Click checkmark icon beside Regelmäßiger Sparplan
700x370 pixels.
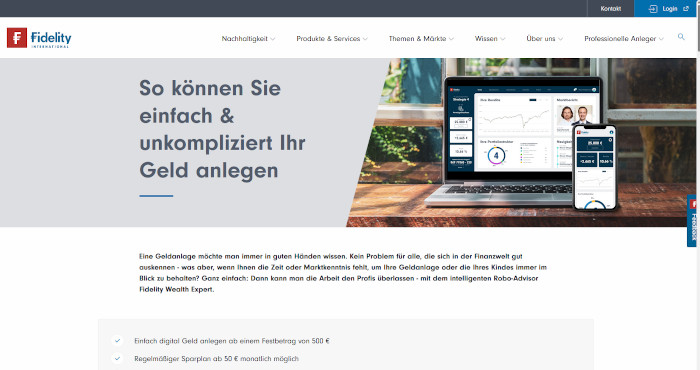(x=117, y=358)
